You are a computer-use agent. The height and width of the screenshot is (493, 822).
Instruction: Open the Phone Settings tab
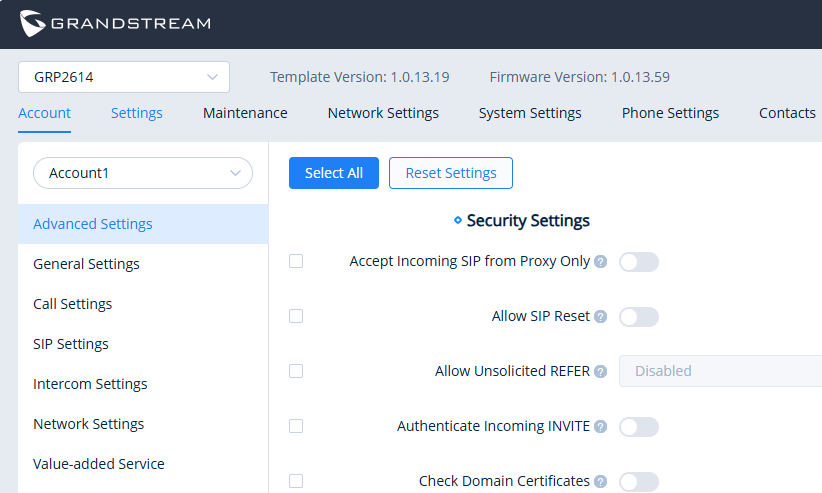[670, 113]
